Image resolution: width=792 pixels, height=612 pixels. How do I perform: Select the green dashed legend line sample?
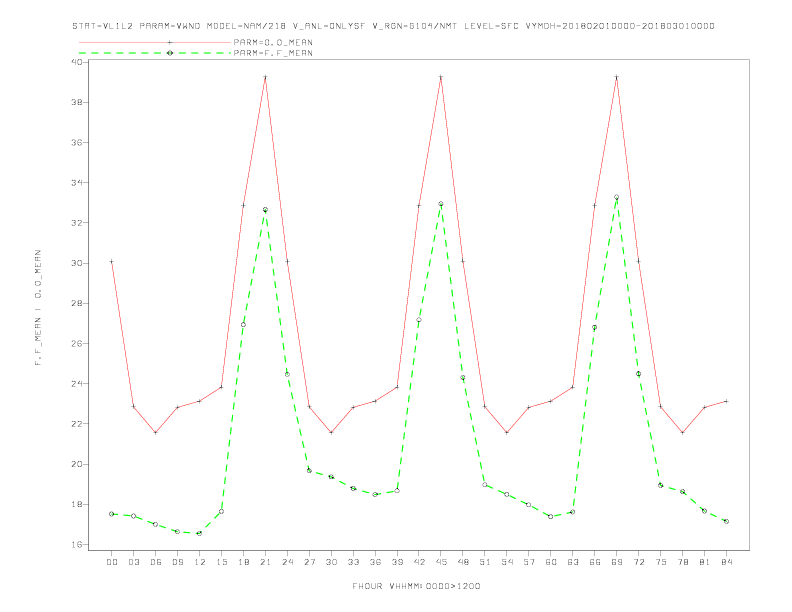point(155,53)
